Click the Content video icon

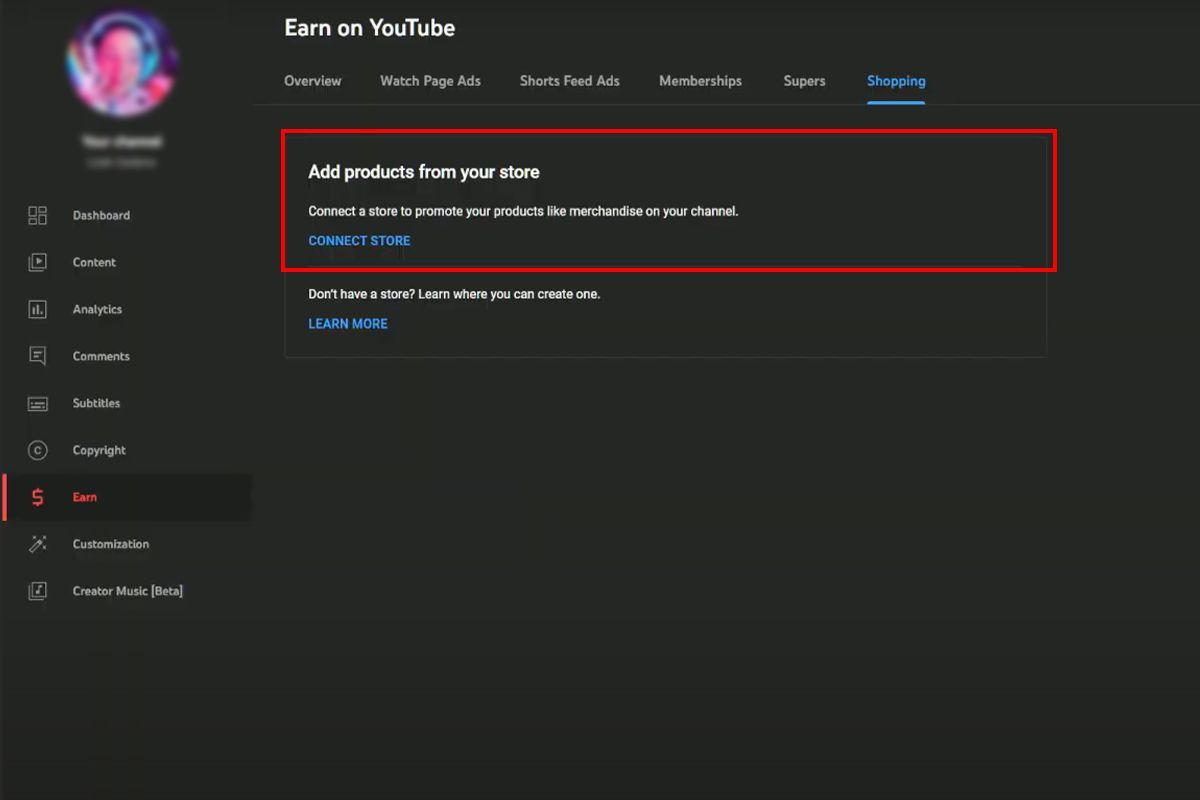click(37, 262)
